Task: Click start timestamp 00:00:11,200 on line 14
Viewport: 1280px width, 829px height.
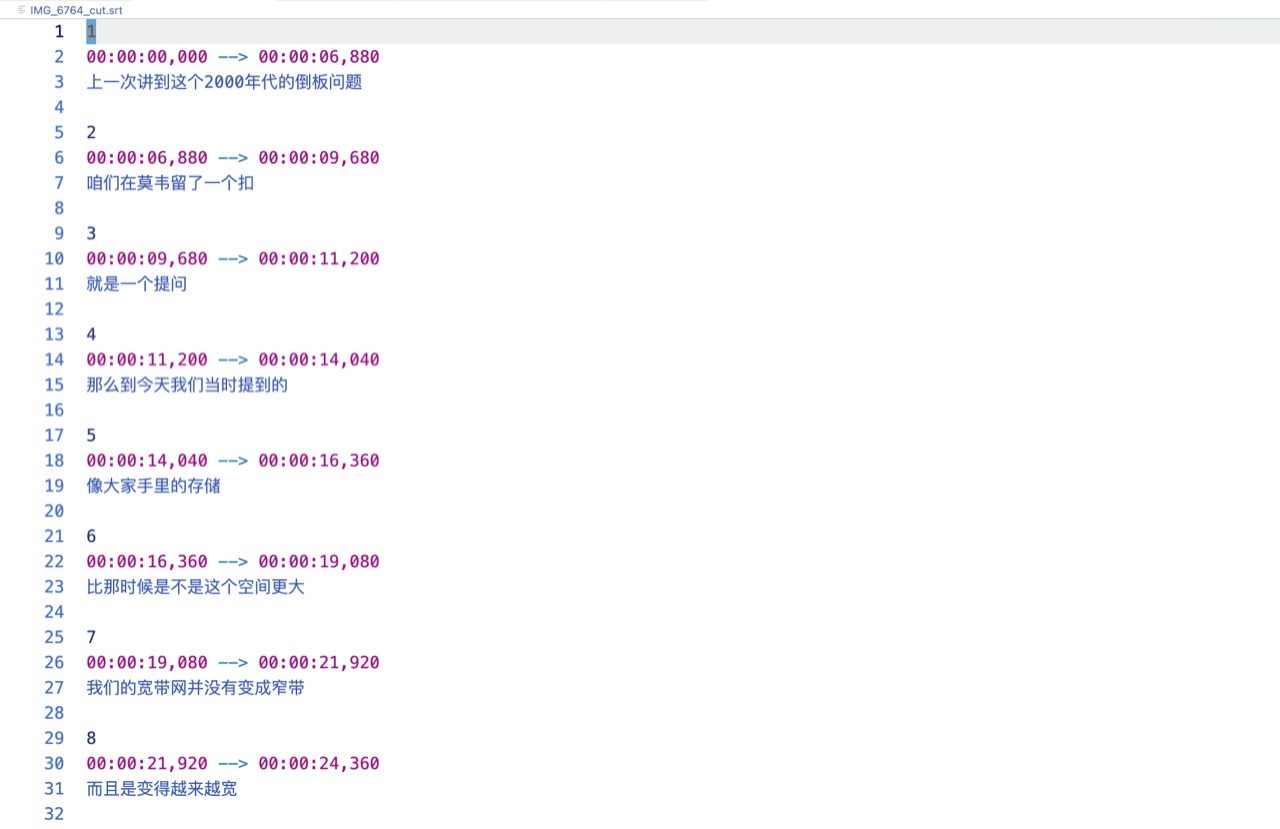Action: pos(147,360)
